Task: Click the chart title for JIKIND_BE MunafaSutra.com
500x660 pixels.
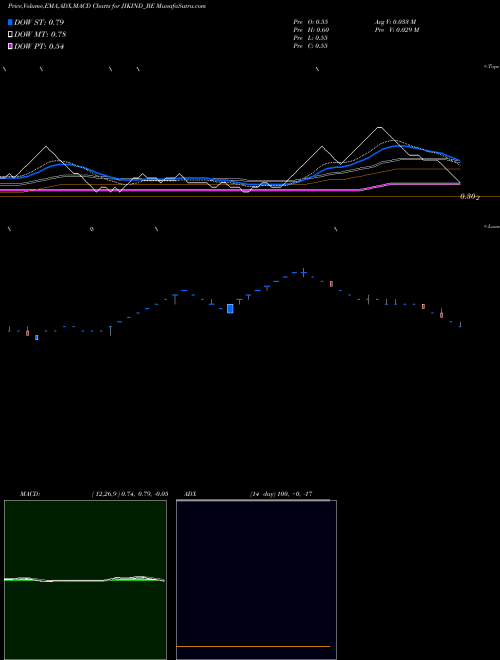Action: 106,6
